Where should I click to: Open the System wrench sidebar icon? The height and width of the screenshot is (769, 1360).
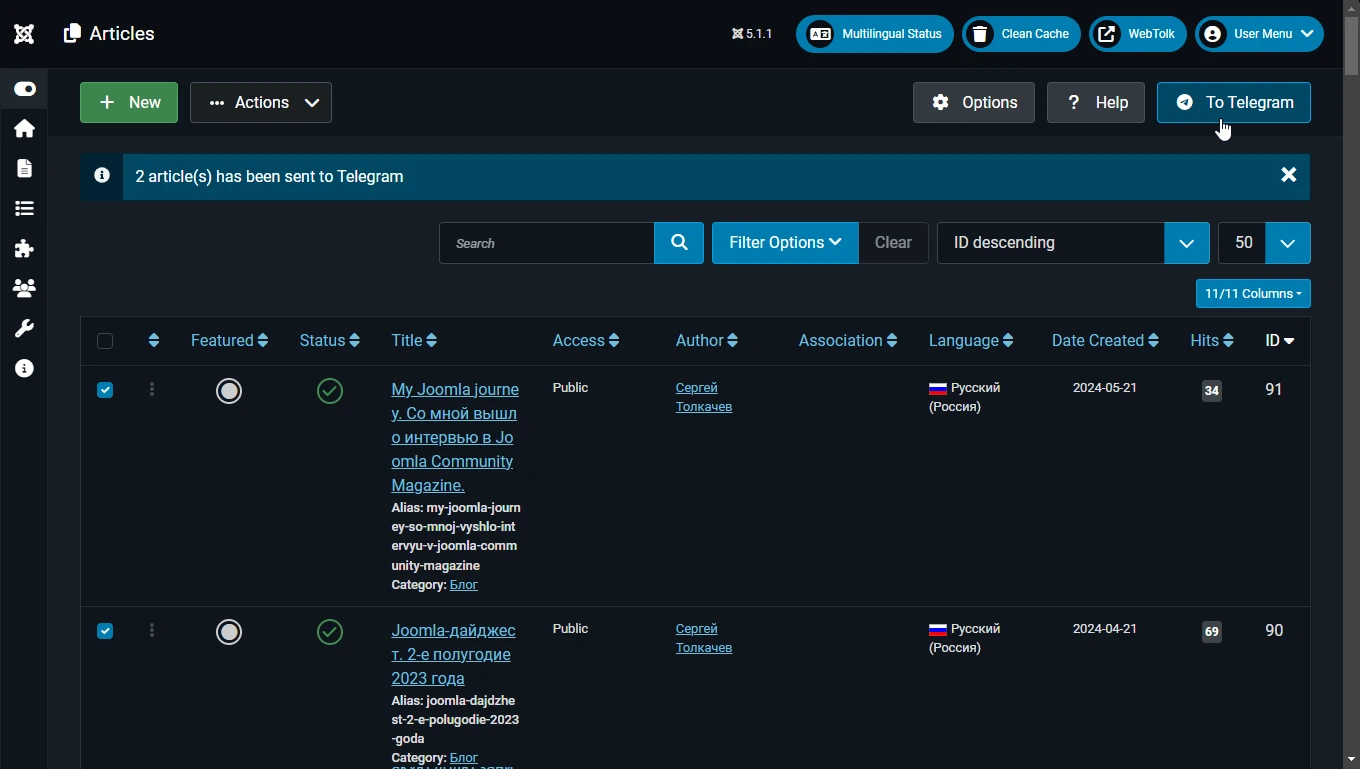click(24, 329)
